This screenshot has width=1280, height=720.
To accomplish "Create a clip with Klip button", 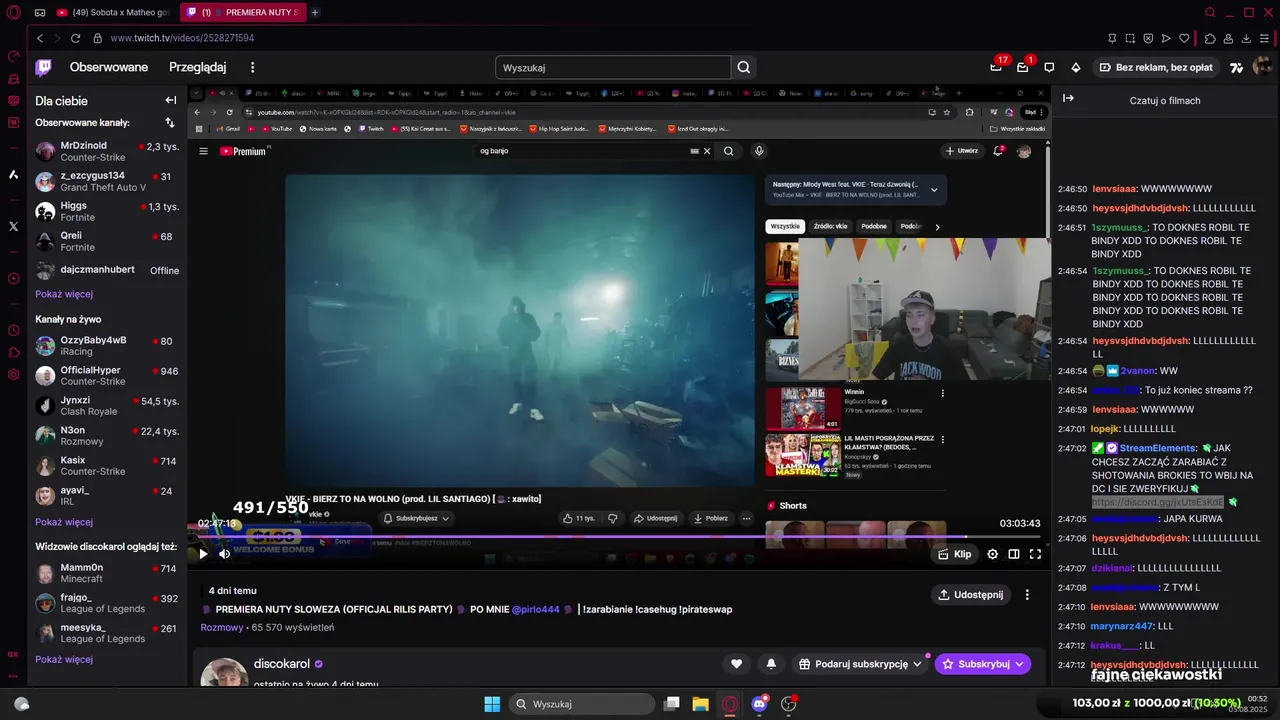I will coord(954,554).
